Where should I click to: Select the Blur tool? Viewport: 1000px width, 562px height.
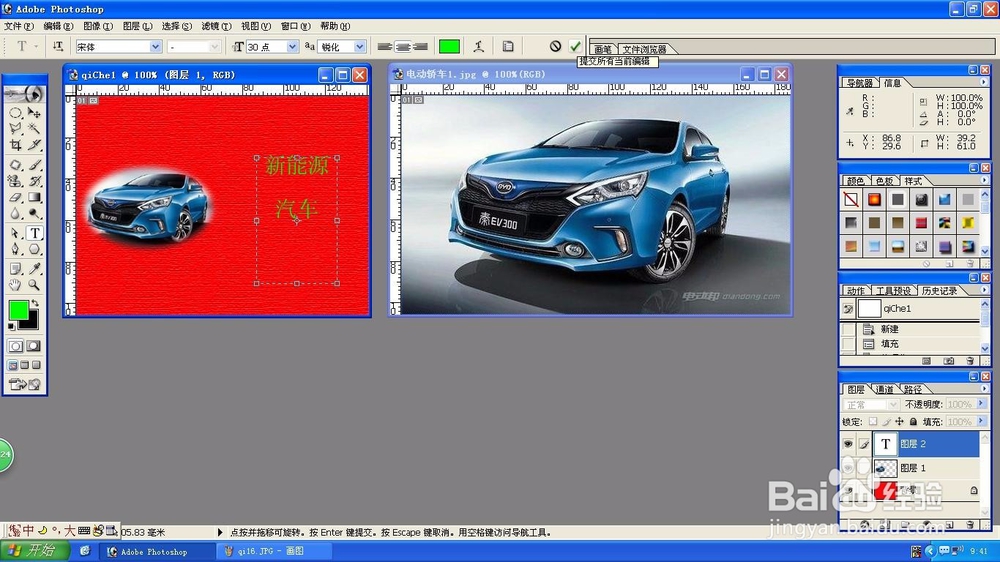(16, 213)
